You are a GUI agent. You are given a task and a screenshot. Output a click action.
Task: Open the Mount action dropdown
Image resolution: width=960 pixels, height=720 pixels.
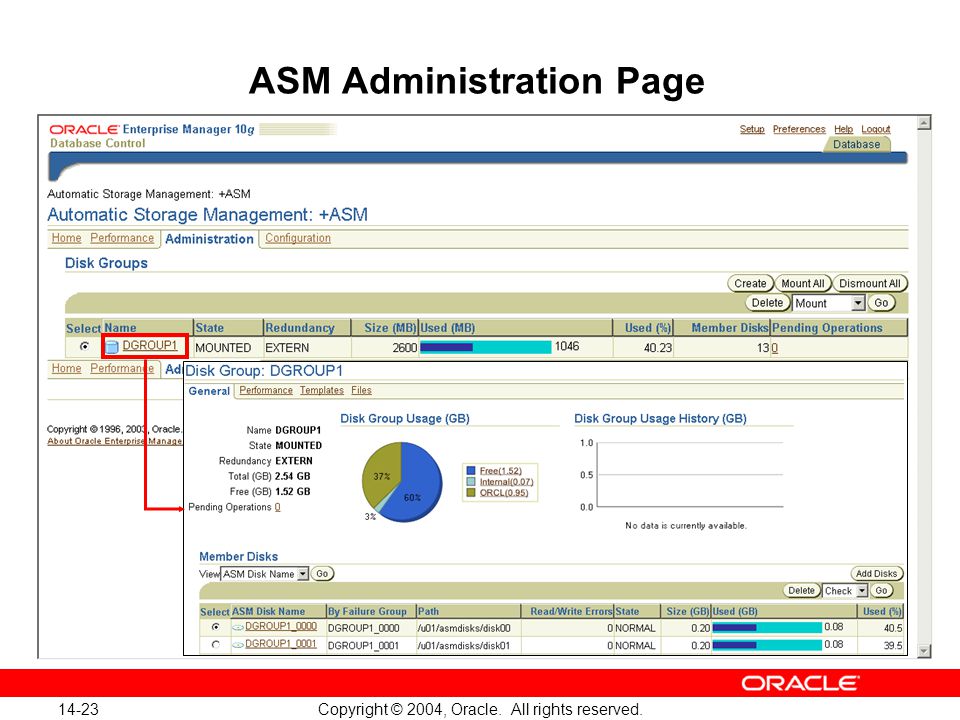[828, 303]
